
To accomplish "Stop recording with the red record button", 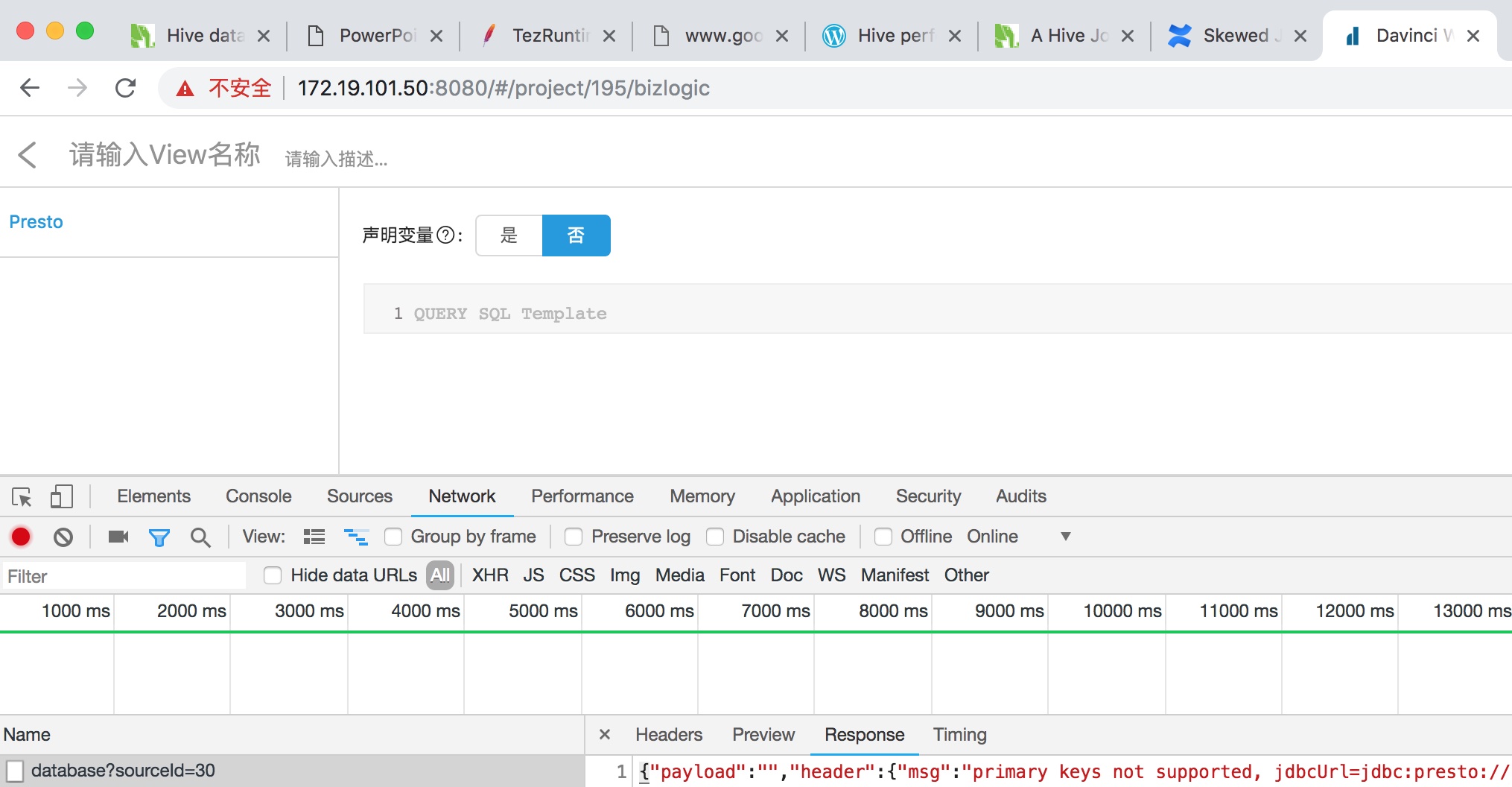I will (20, 537).
